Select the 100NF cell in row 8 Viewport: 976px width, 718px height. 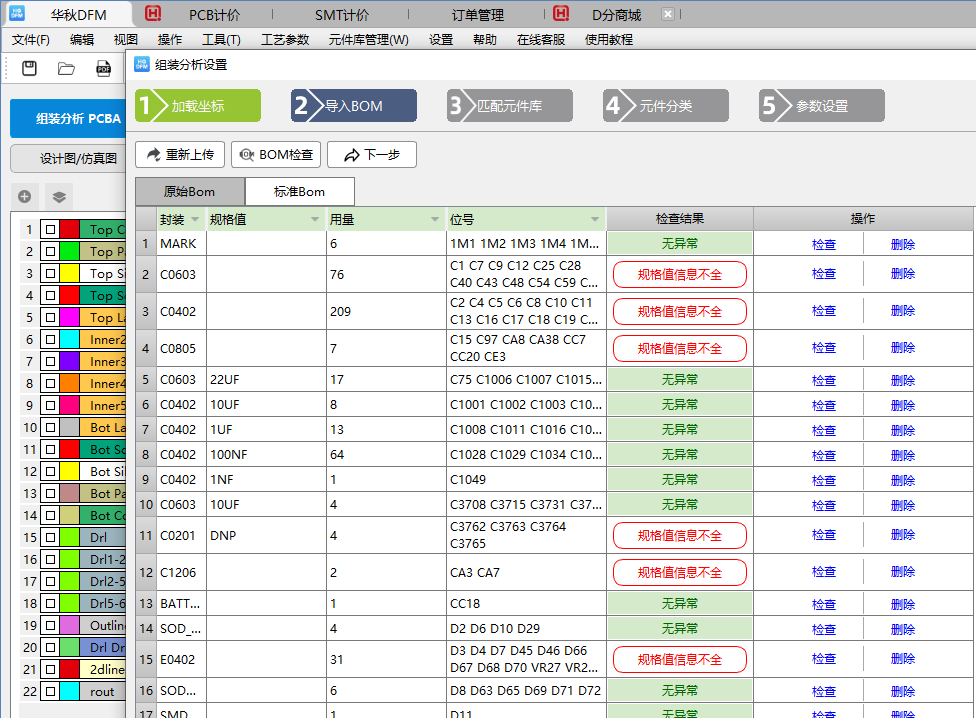click(266, 454)
